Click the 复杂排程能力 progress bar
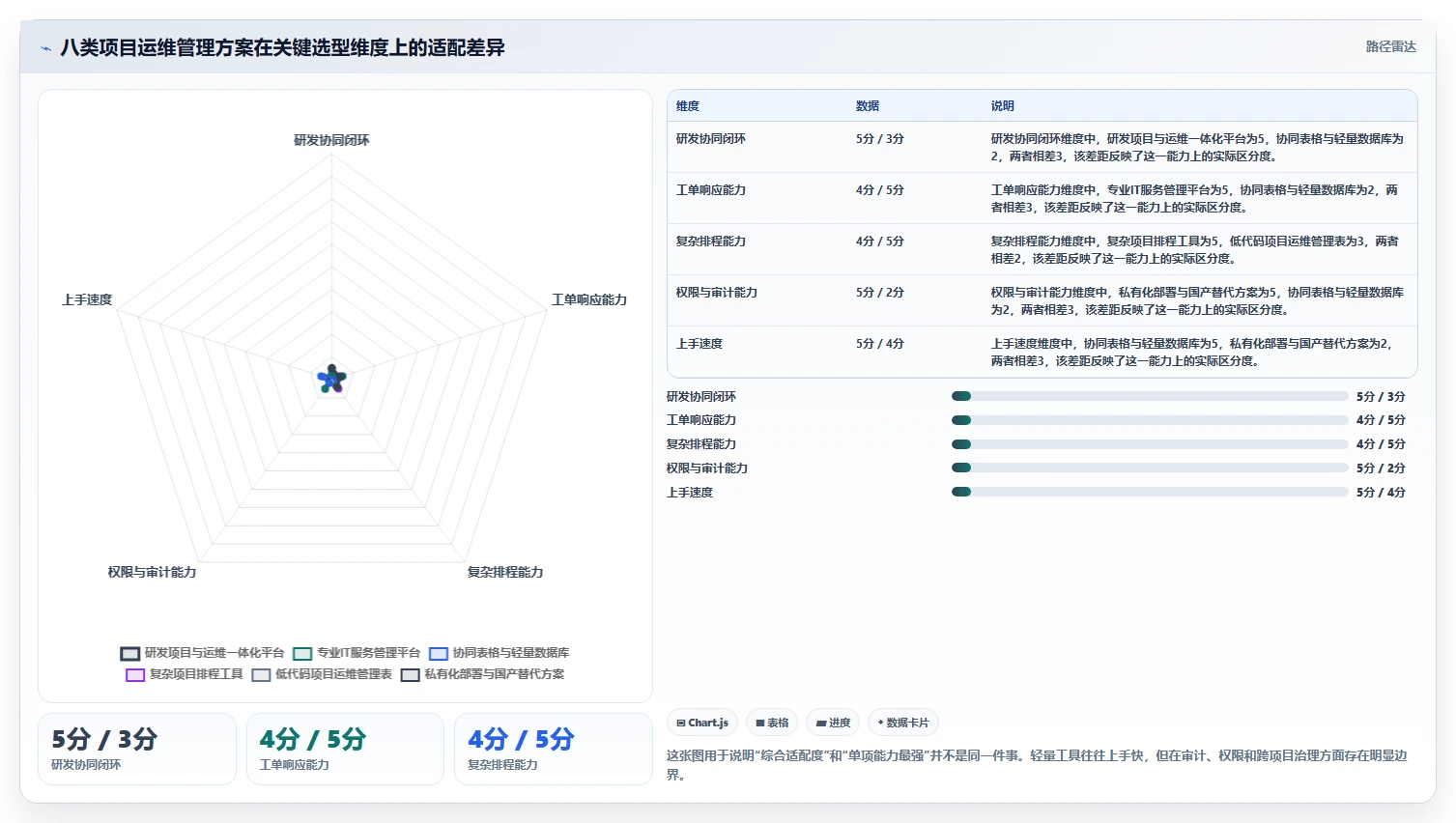The image size is (1456, 823). 1150,444
